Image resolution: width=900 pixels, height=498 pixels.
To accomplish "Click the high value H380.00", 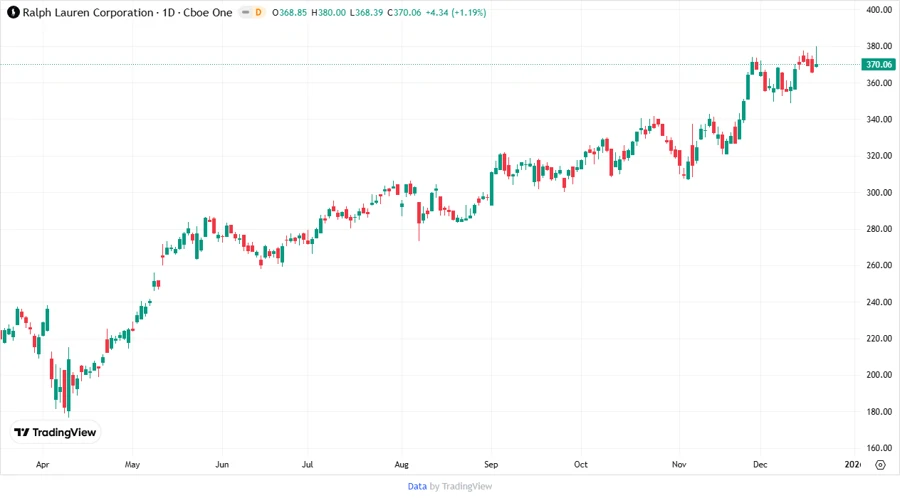I will click(x=328, y=13).
